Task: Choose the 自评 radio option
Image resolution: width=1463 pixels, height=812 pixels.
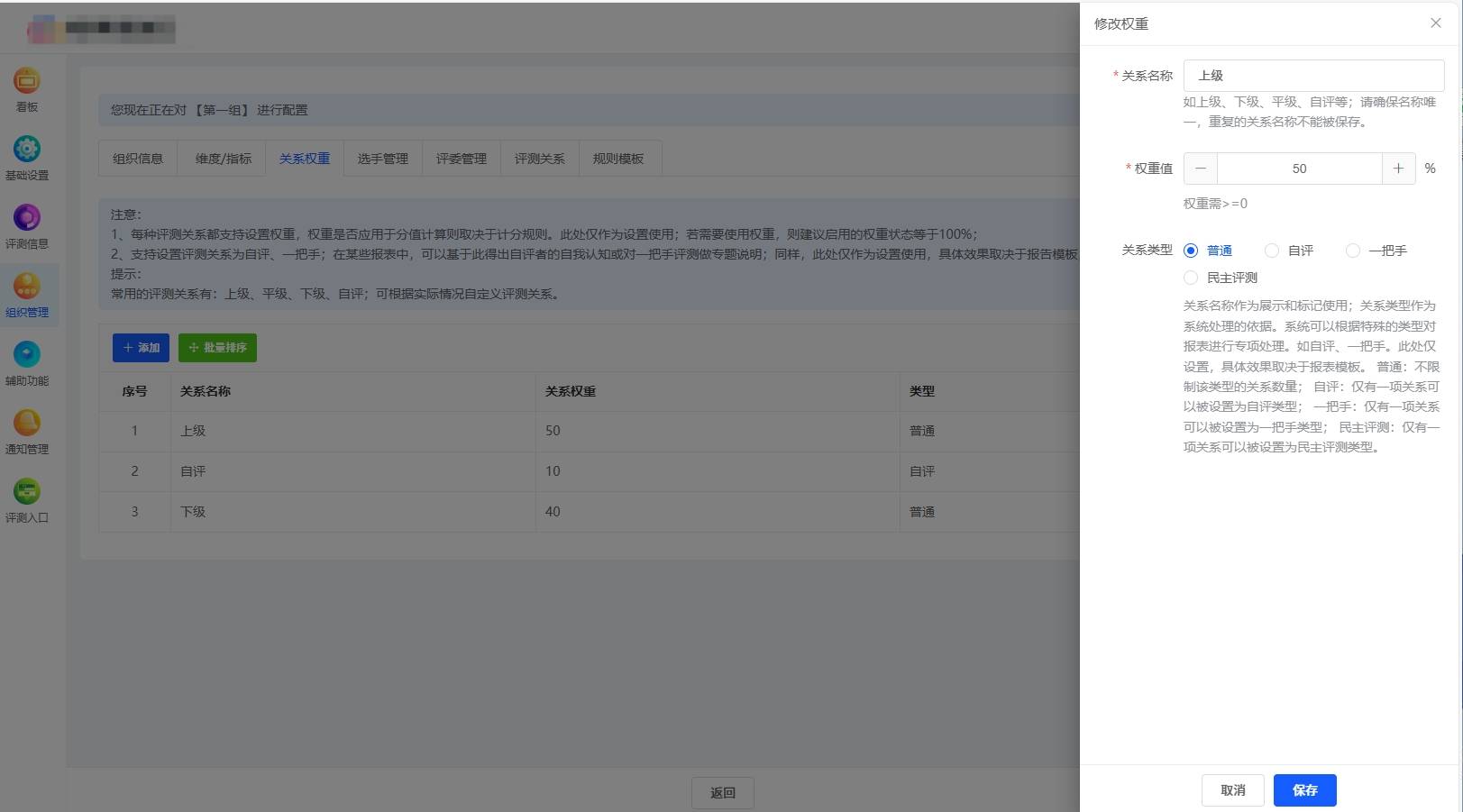Action: tap(1272, 251)
